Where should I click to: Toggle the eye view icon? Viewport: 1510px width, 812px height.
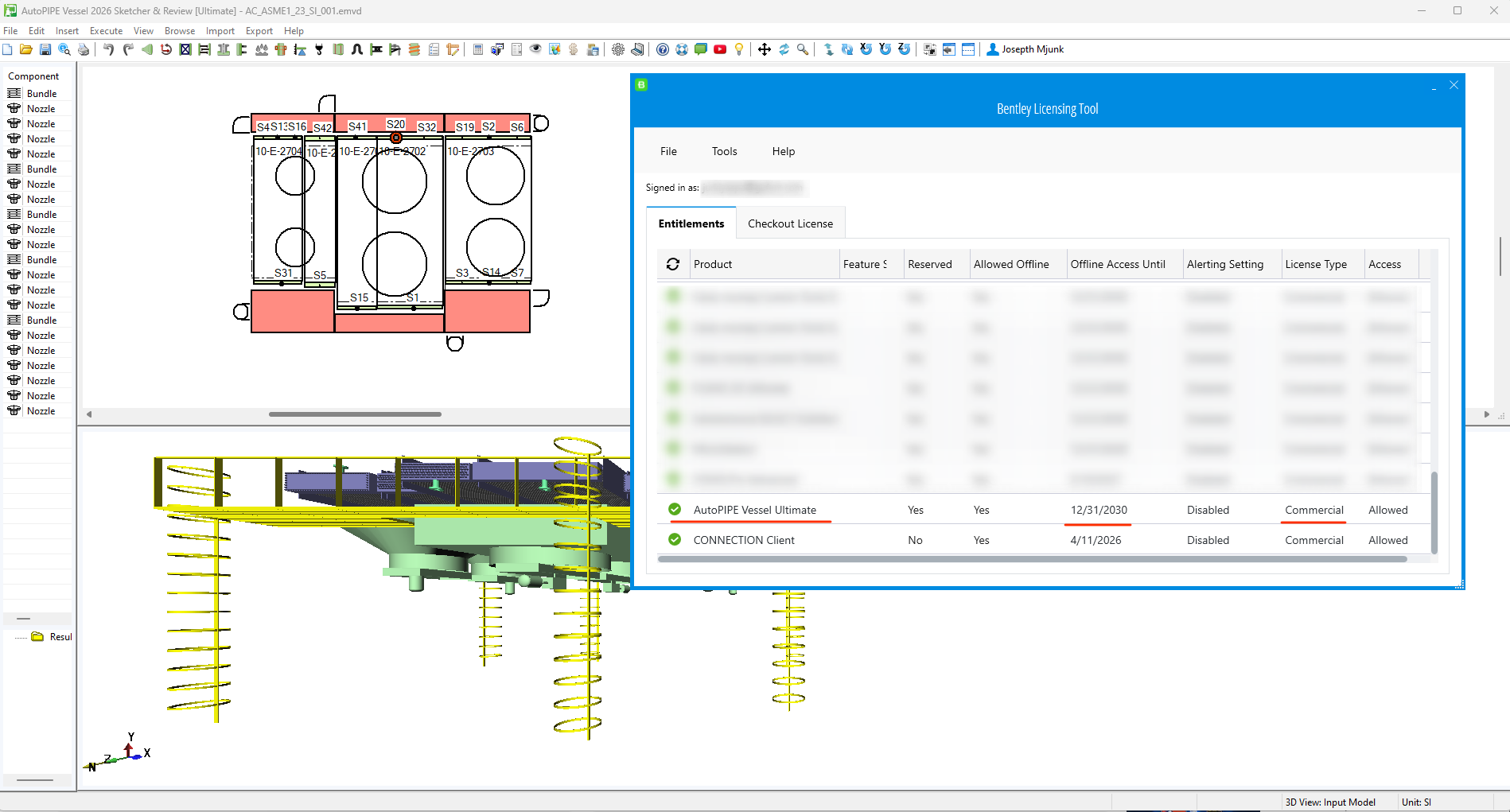(x=535, y=49)
